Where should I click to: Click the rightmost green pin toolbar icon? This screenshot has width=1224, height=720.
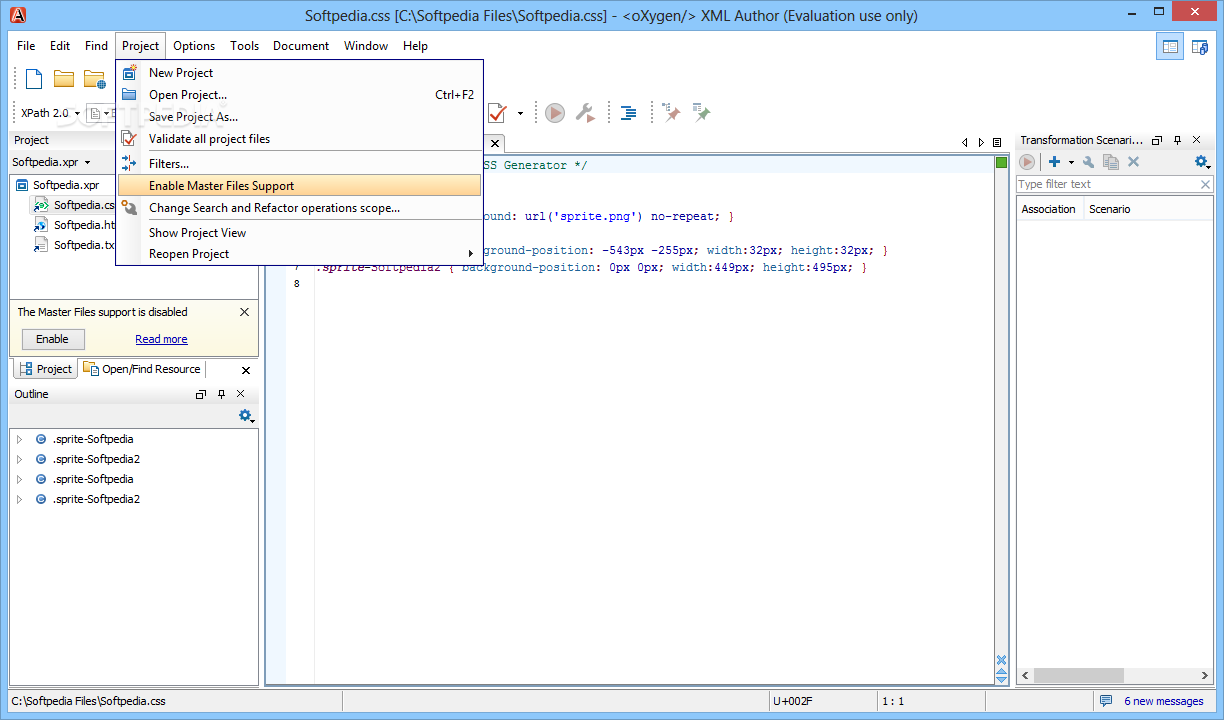coord(702,113)
